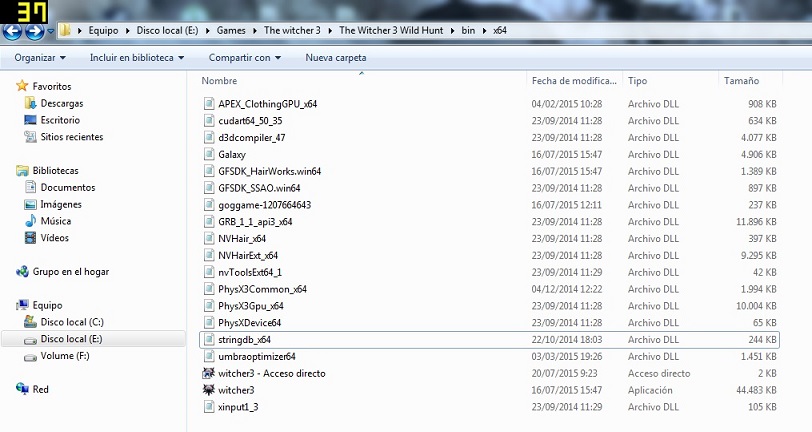Viewport: 812px width, 432px height.
Task: Select stringdb_x64 file icon
Action: coord(209,339)
